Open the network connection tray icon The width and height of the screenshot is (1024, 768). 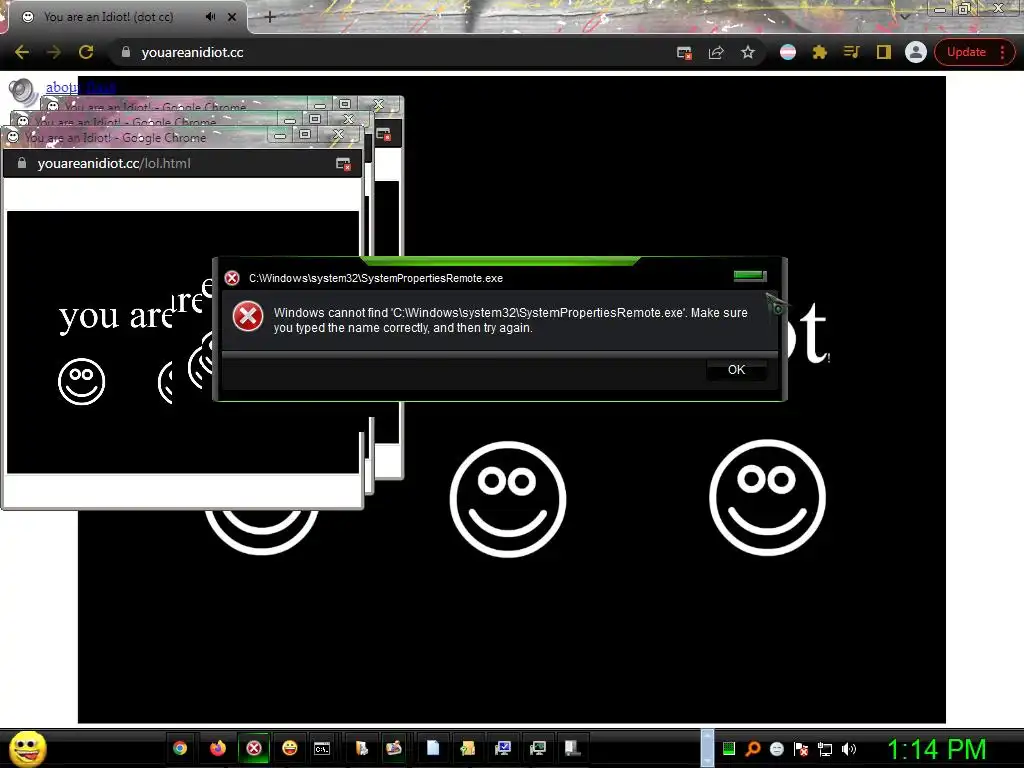point(825,750)
